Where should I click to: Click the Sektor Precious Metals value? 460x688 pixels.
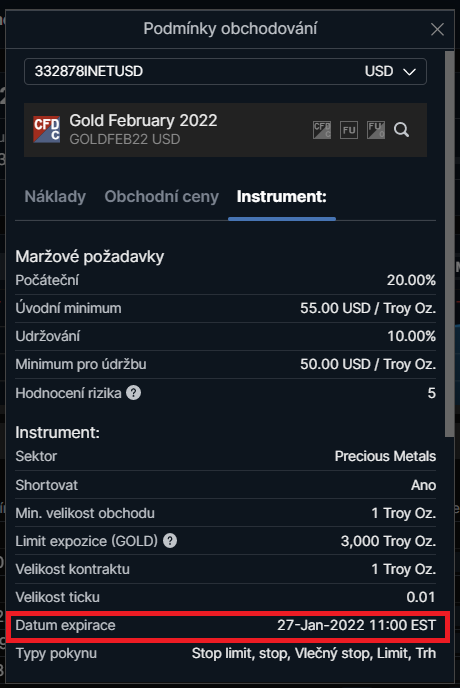385,456
